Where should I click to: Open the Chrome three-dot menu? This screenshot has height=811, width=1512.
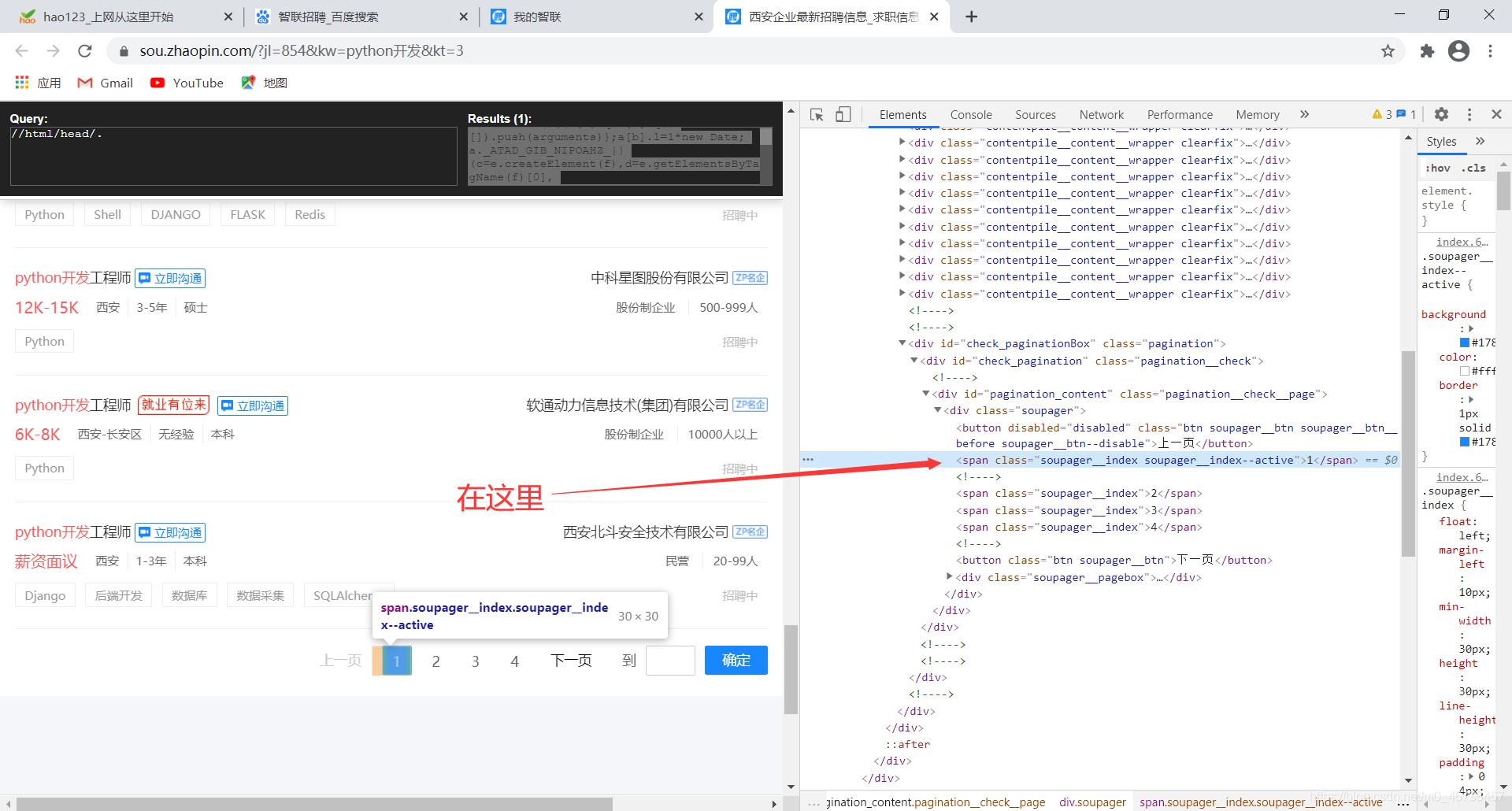(1490, 51)
